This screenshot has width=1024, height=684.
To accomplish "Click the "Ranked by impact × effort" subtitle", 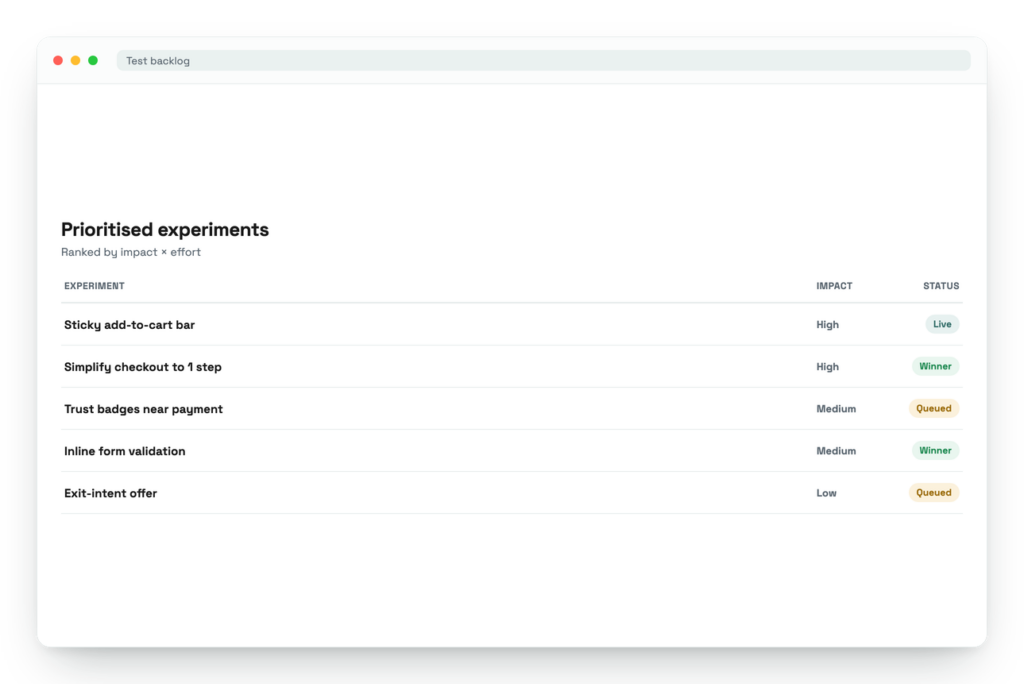I will pyautogui.click(x=131, y=252).
